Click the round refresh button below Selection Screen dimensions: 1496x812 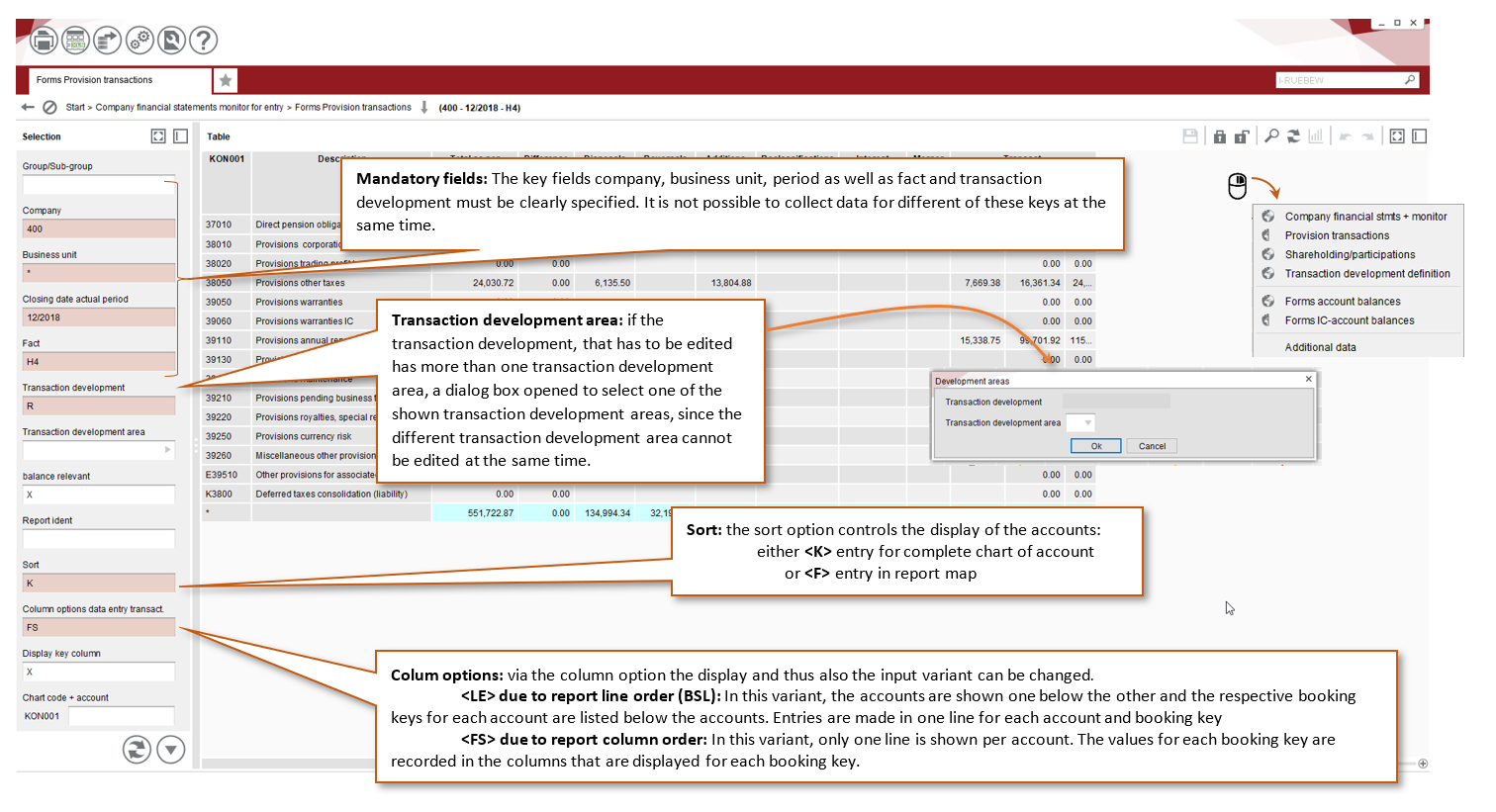coord(137,750)
